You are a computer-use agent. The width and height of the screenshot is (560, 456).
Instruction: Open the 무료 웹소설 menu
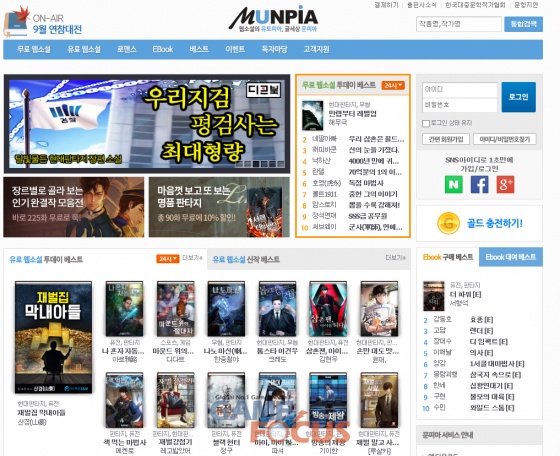tap(34, 49)
